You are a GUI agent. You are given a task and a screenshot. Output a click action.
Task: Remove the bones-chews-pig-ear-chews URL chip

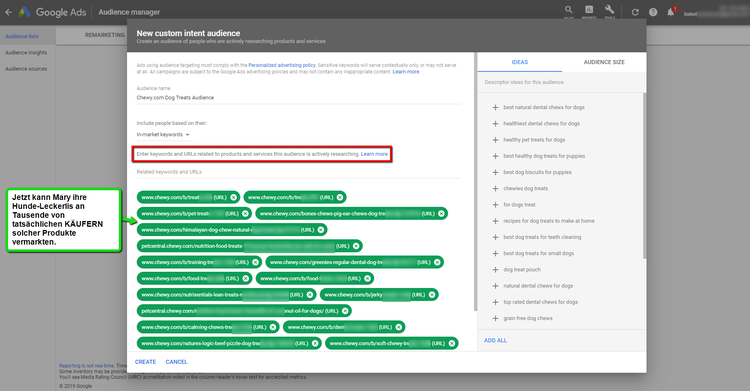[441, 213]
